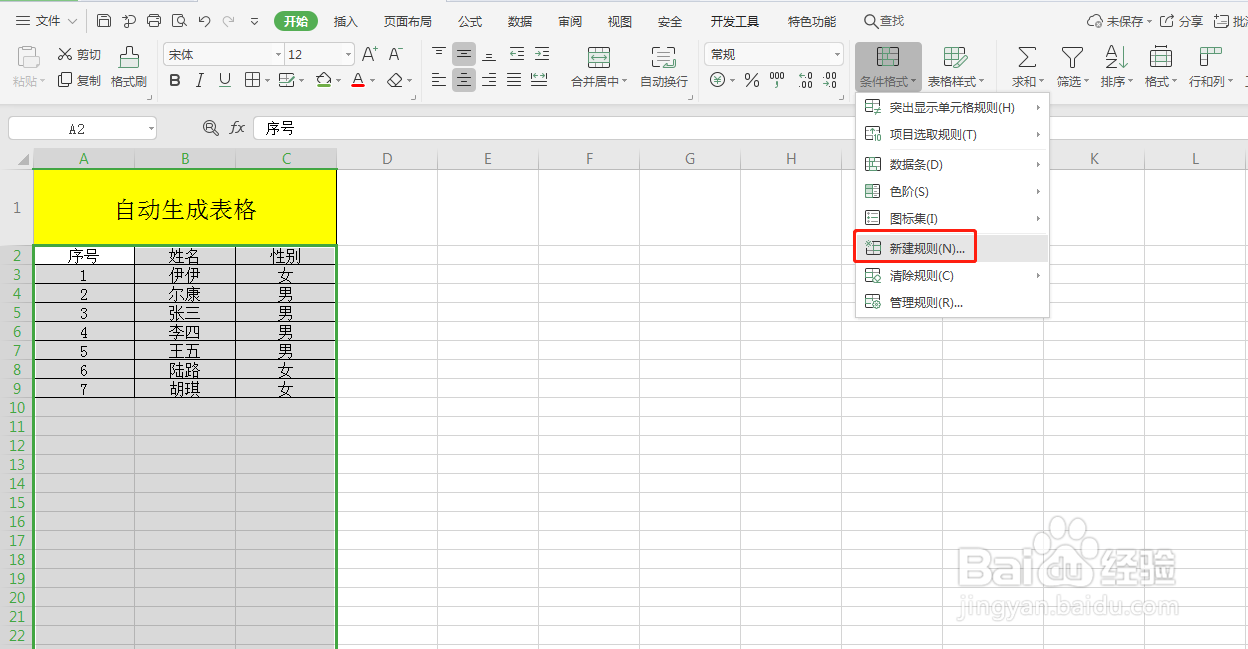Click the borders icon

pyautogui.click(x=252, y=81)
